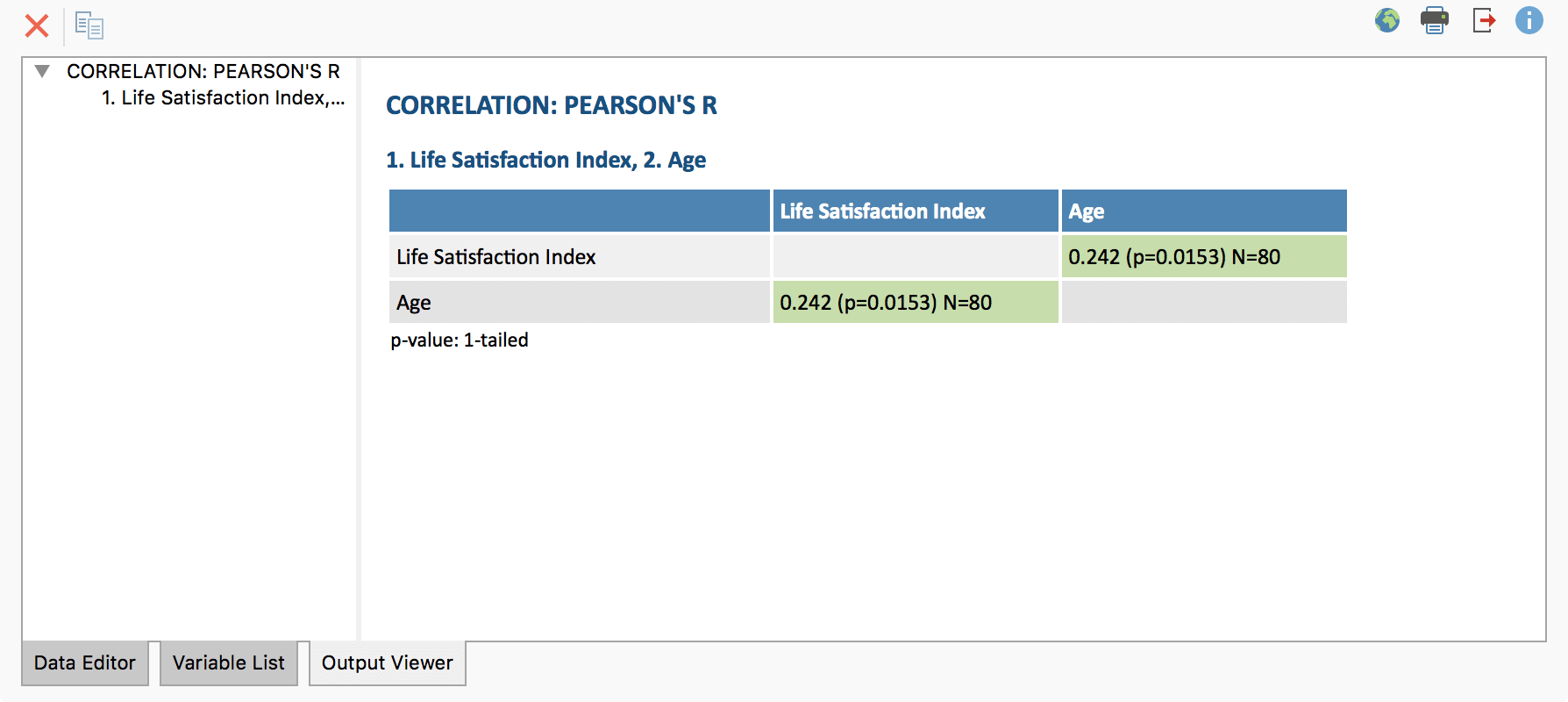Screen dimensions: 1568x702
Task: Click the '1. Life Satisfaction Index, 2. Age' subheading
Action: tap(546, 160)
